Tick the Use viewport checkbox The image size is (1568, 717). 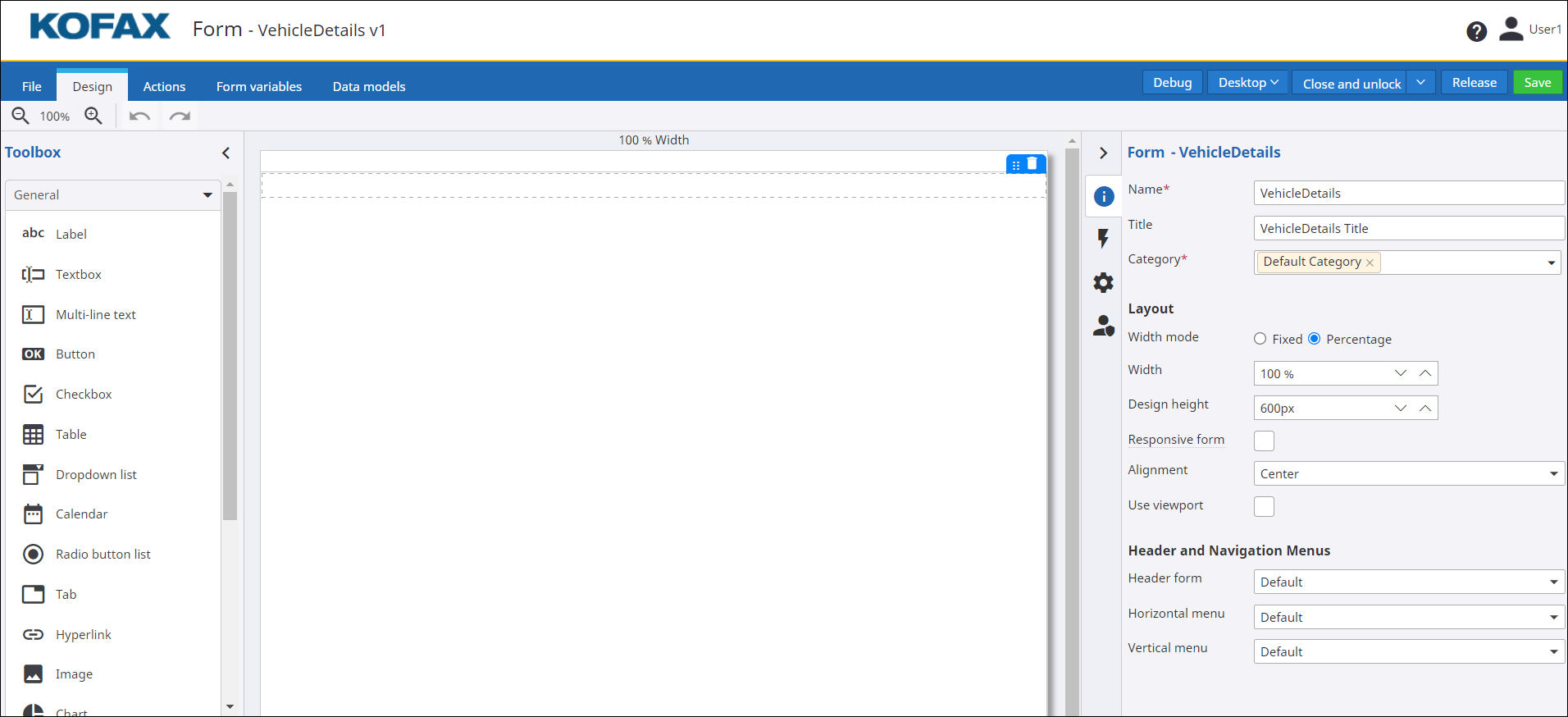(1264, 506)
